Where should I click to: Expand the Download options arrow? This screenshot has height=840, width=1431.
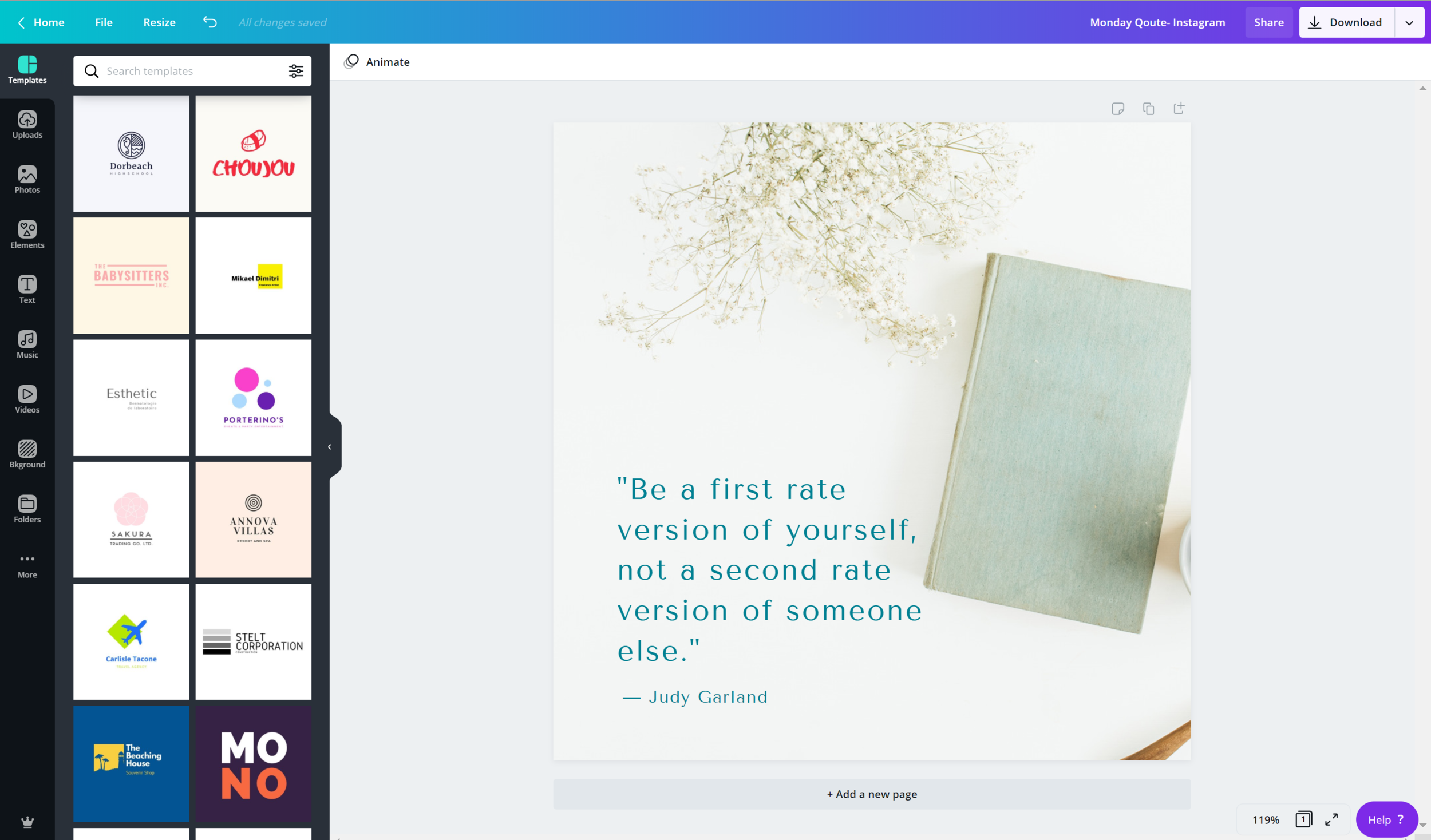click(1409, 22)
